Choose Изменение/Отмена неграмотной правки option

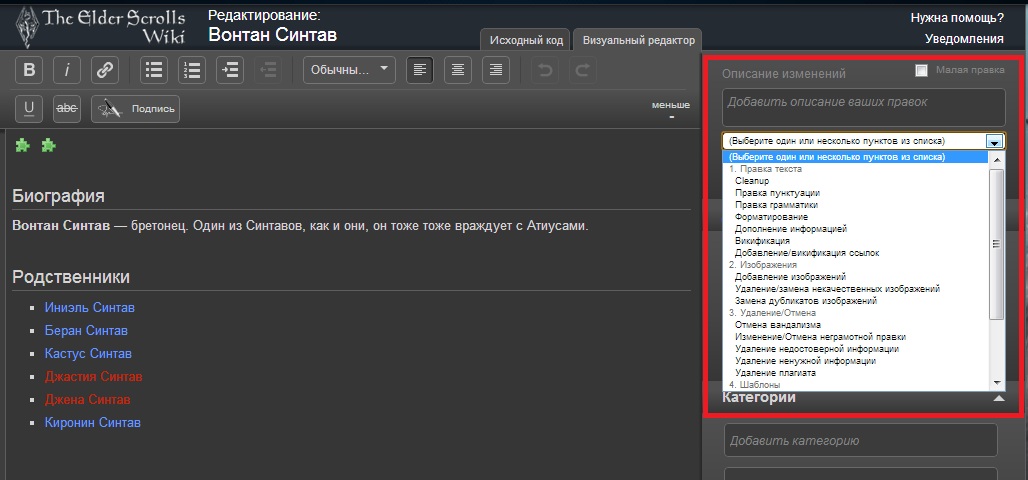point(820,336)
